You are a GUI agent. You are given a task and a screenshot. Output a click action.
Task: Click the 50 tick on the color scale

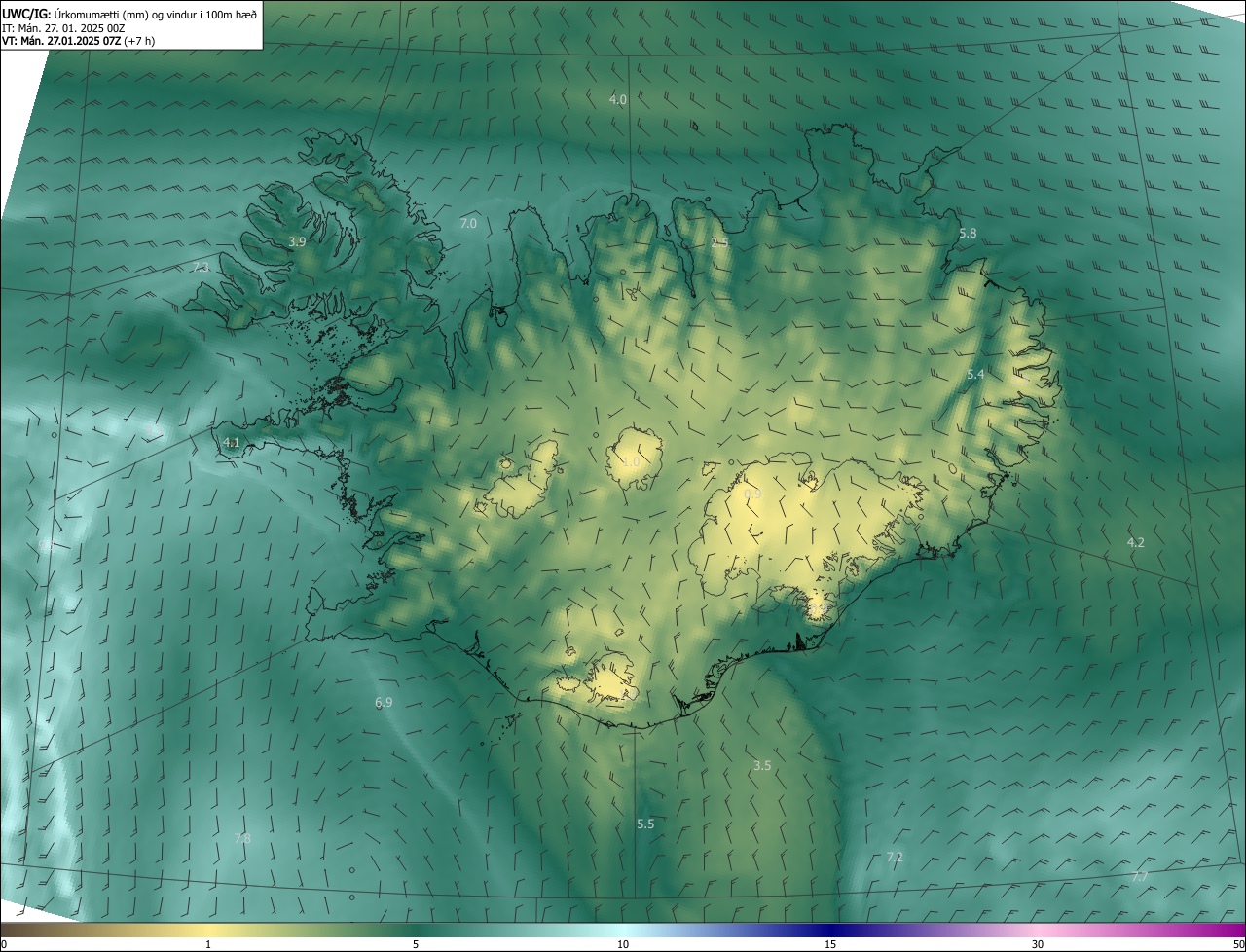1238,944
